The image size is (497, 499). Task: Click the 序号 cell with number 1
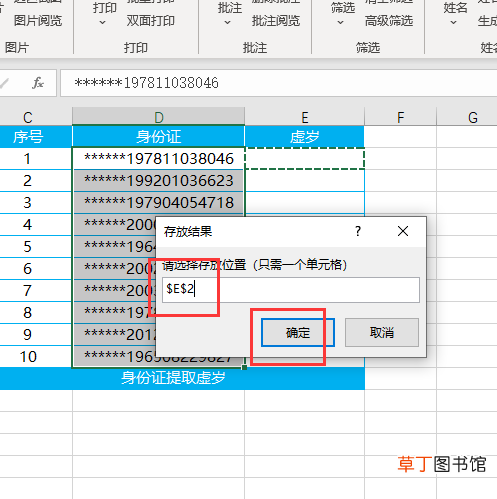(x=36, y=159)
